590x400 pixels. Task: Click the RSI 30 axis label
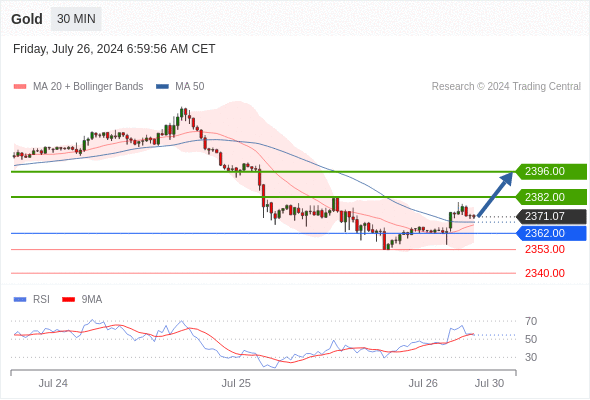[x=531, y=357]
